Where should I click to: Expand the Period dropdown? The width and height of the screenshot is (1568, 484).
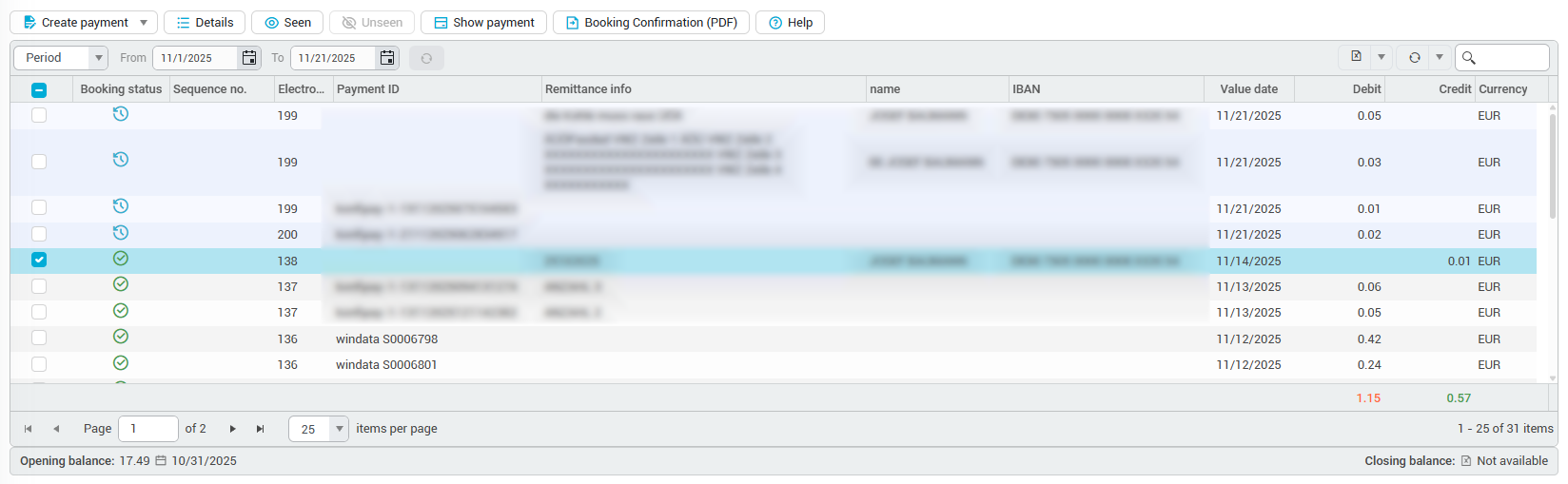pos(97,58)
